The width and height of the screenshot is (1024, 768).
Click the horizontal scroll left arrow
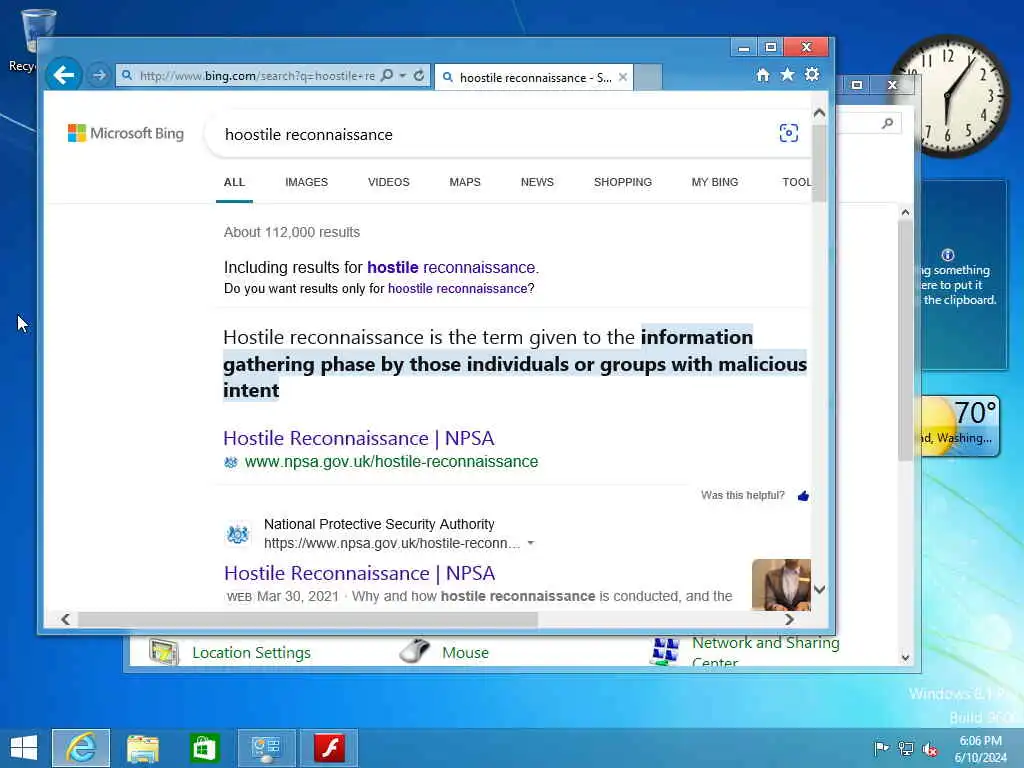coord(65,619)
